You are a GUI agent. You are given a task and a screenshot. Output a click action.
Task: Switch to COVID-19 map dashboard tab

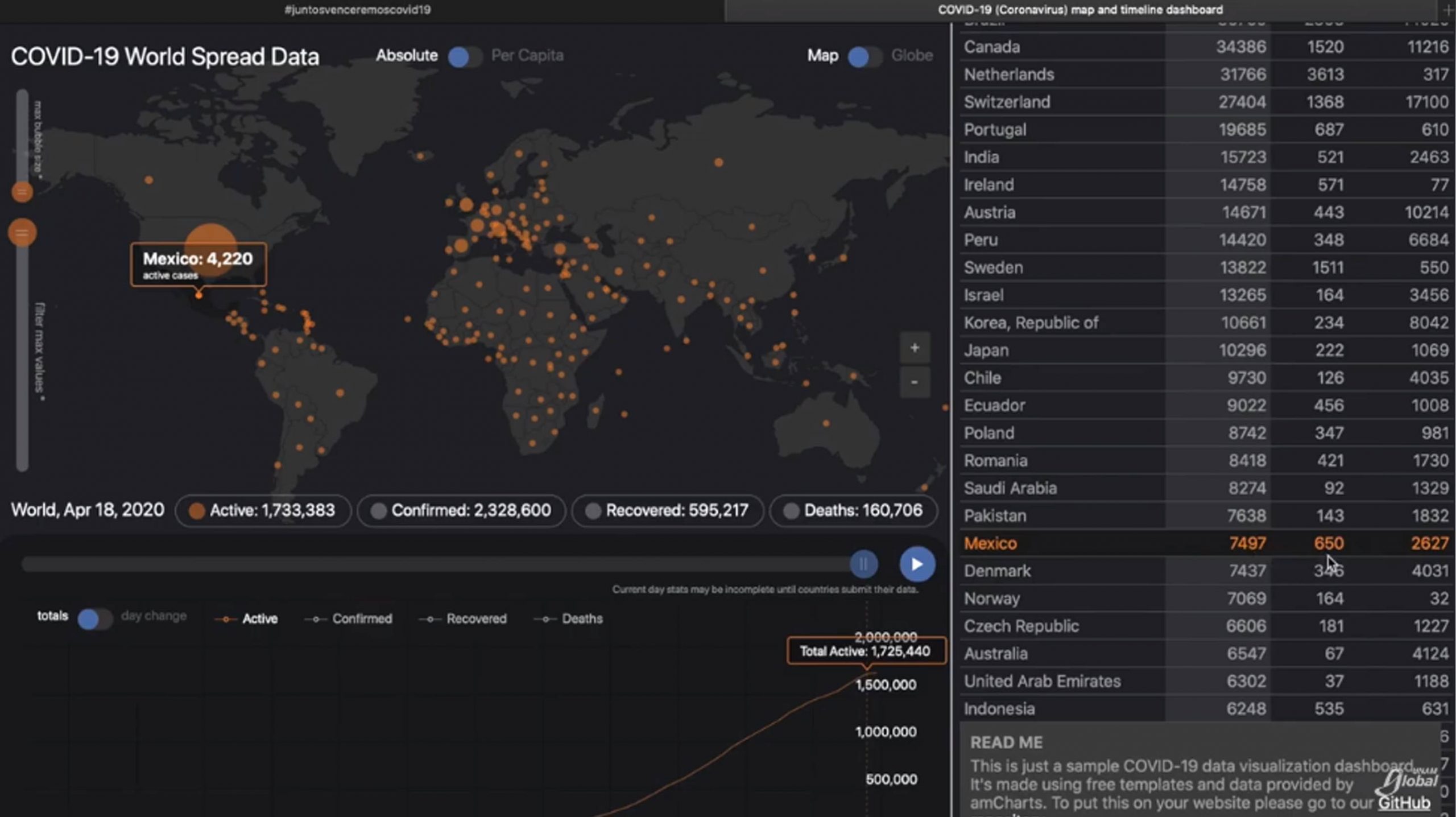[1079, 10]
